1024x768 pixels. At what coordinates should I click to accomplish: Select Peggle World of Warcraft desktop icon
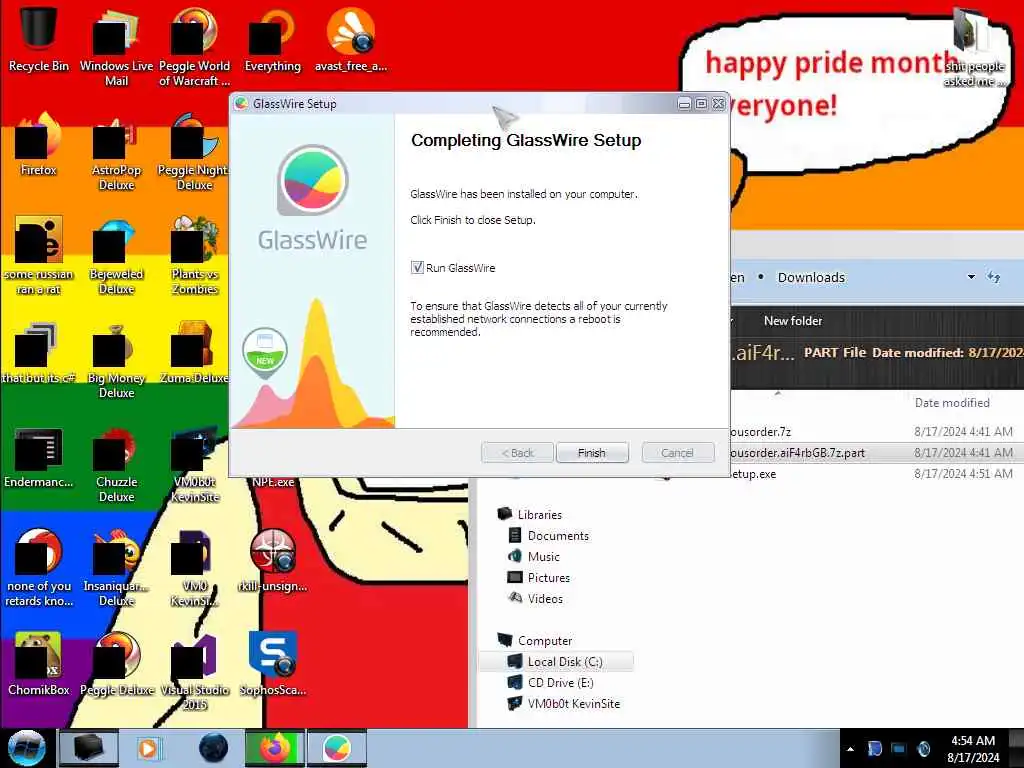[194, 46]
